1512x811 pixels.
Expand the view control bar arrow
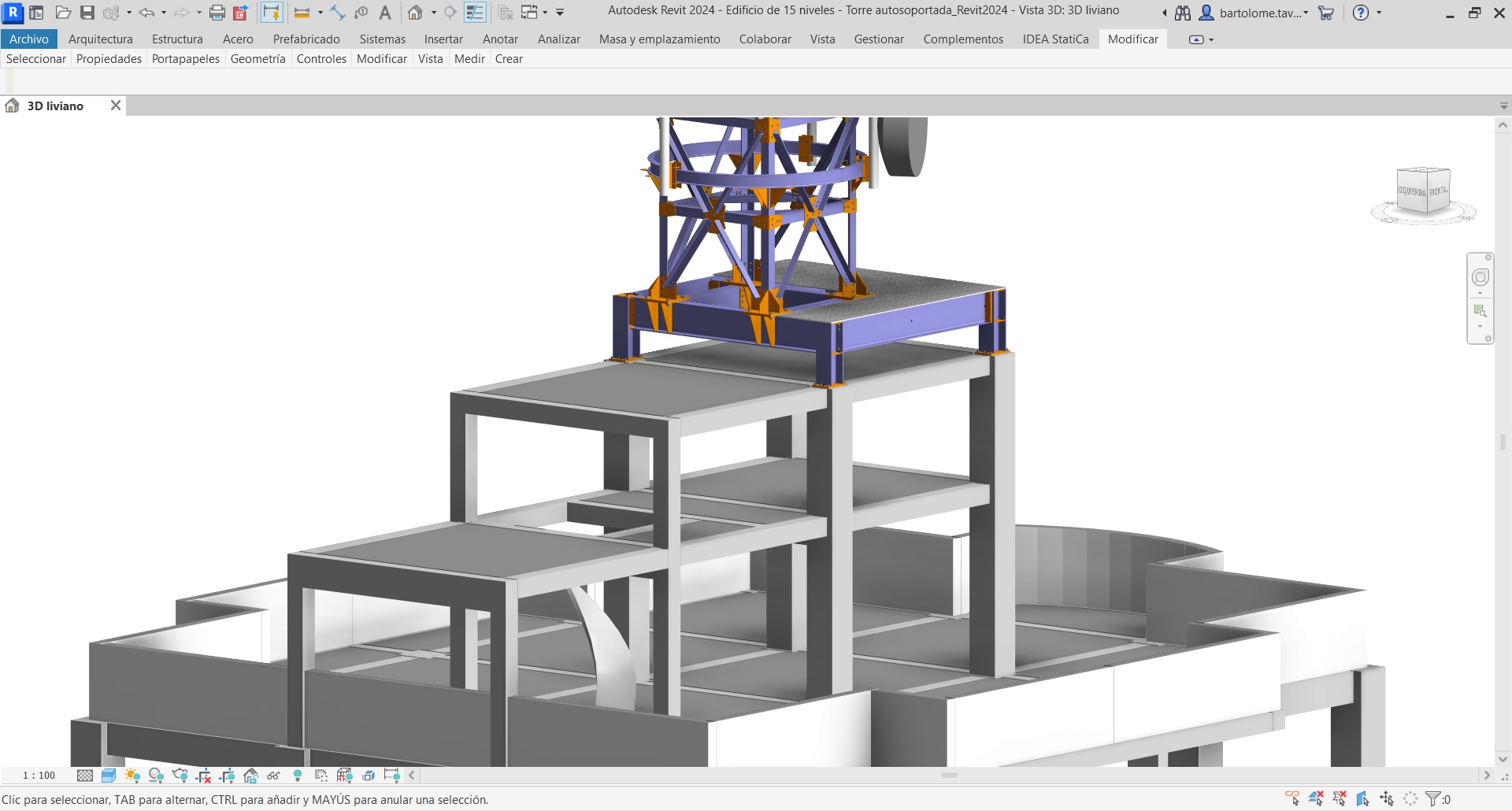click(x=410, y=775)
